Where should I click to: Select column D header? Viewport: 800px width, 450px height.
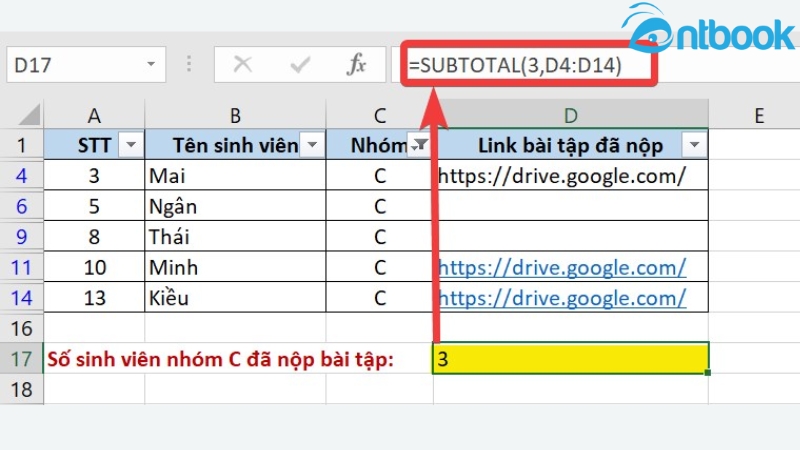(x=571, y=115)
